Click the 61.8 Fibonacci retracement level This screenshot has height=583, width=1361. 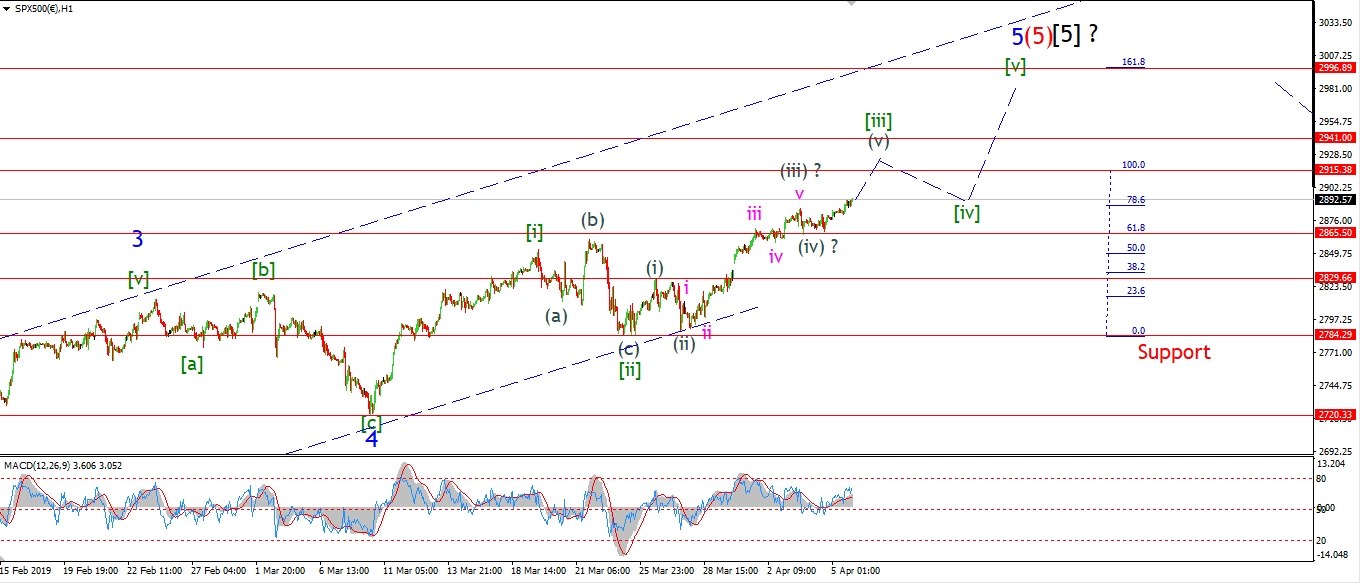pos(1135,228)
